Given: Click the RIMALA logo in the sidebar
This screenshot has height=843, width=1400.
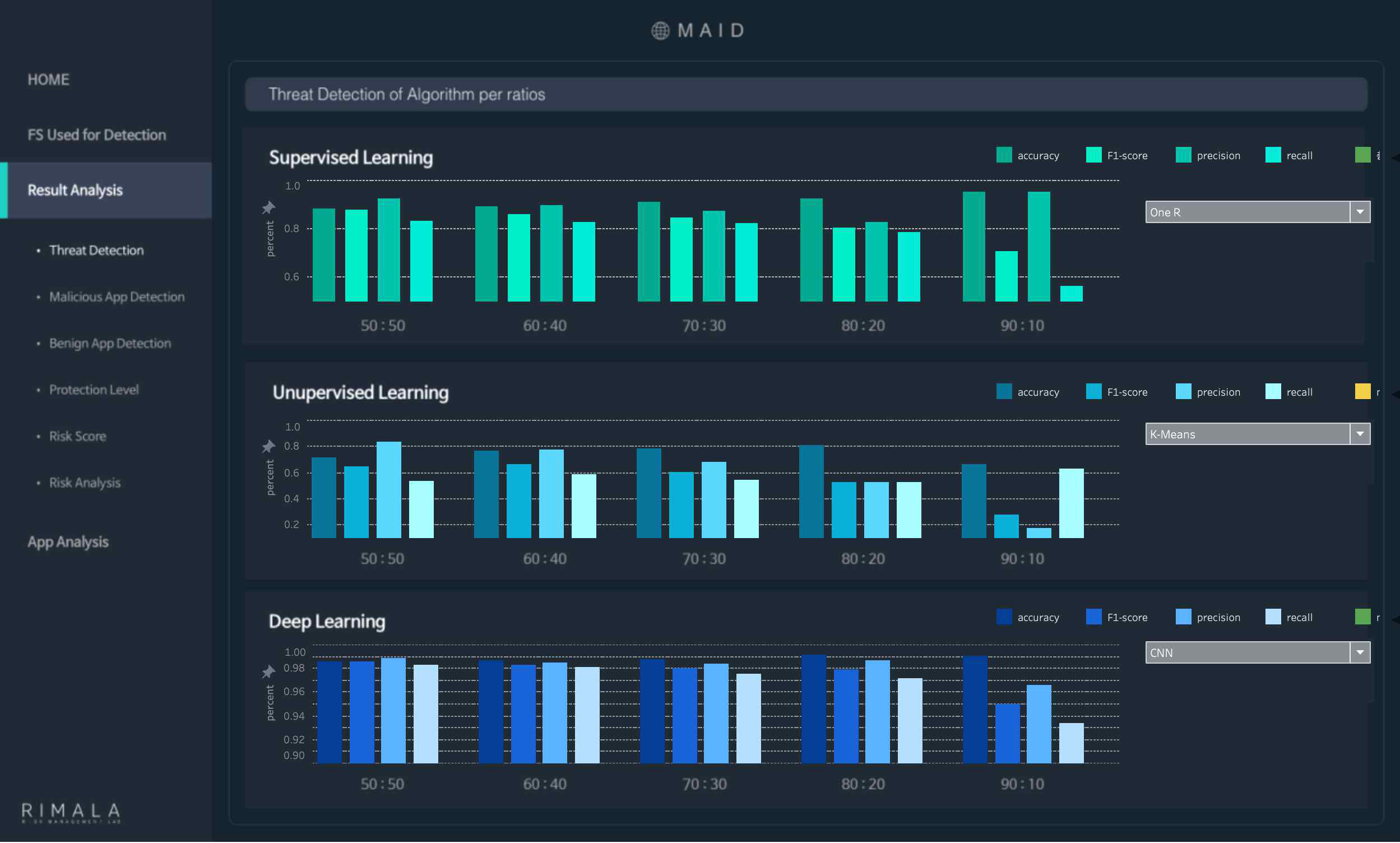Looking at the screenshot, I should pos(71,813).
